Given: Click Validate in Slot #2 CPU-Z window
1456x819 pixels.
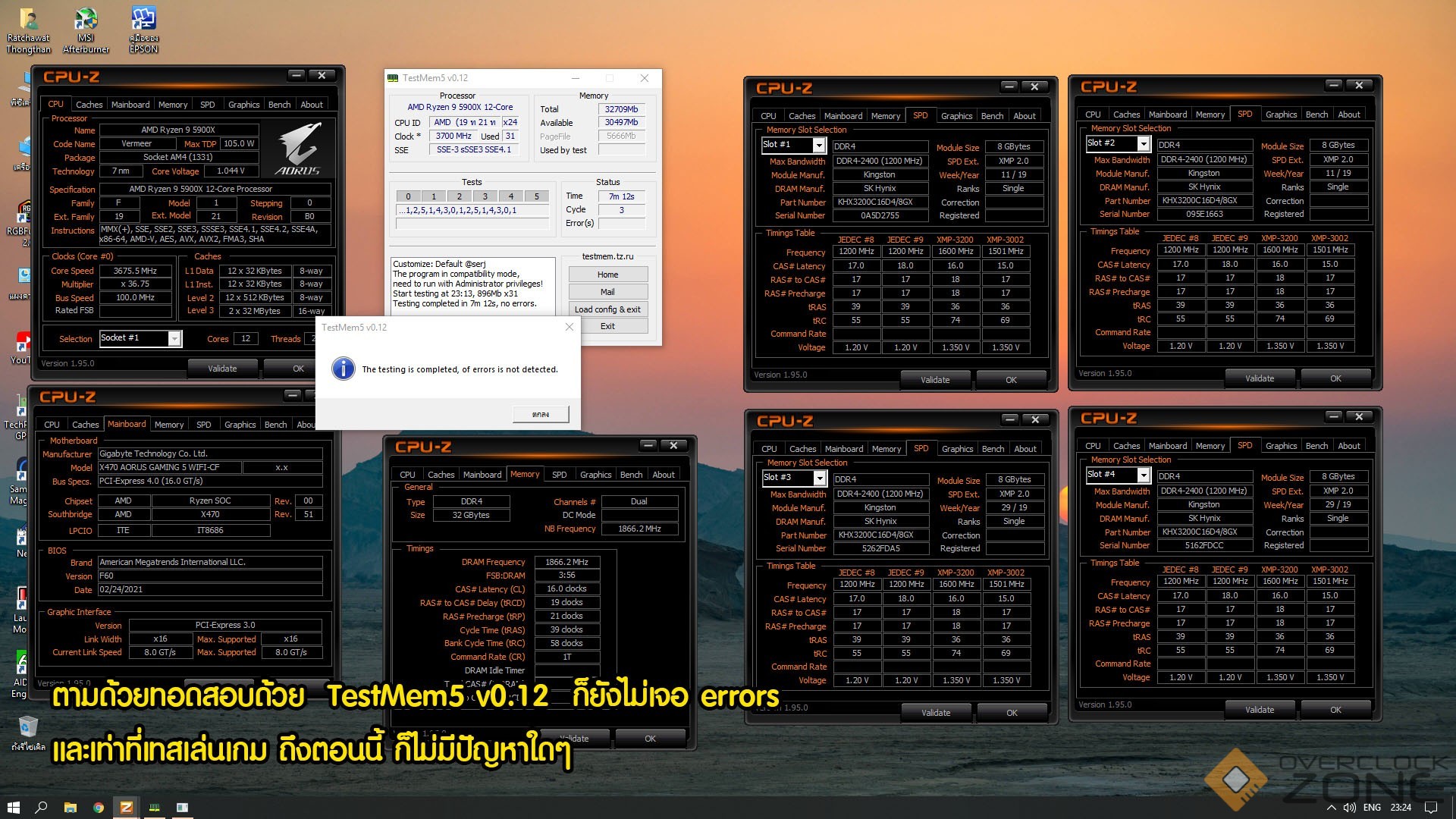Looking at the screenshot, I should point(1259,378).
